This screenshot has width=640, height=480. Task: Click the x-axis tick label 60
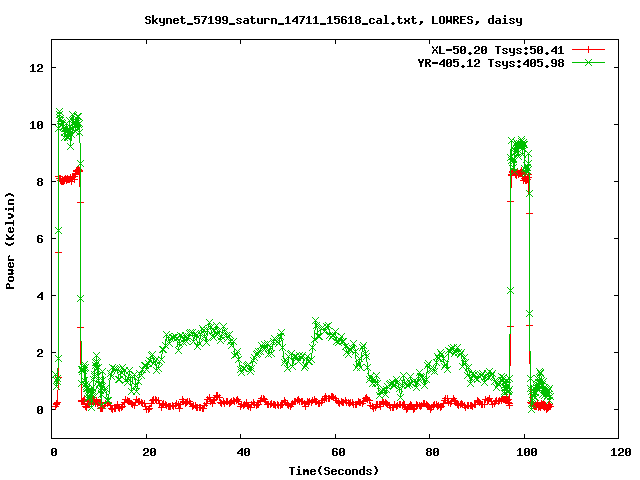point(338,452)
